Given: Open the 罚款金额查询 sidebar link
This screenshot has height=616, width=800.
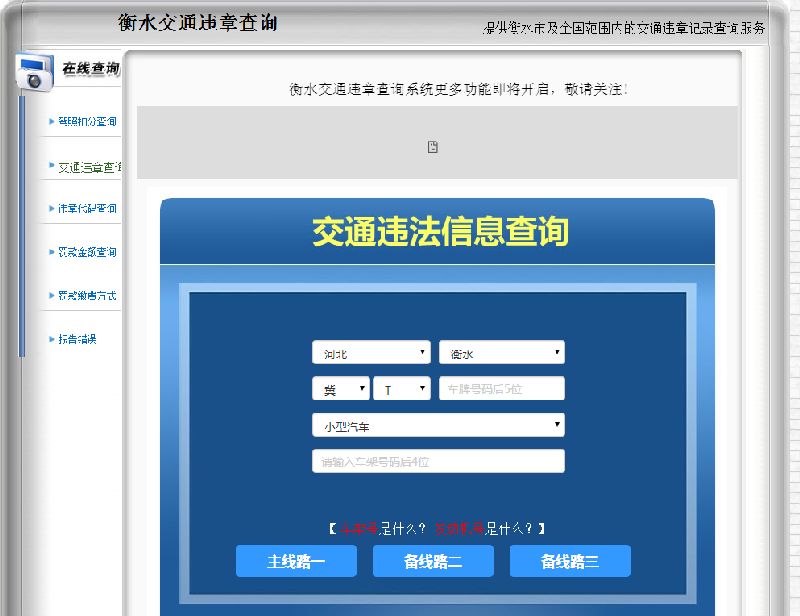Looking at the screenshot, I should (x=87, y=252).
